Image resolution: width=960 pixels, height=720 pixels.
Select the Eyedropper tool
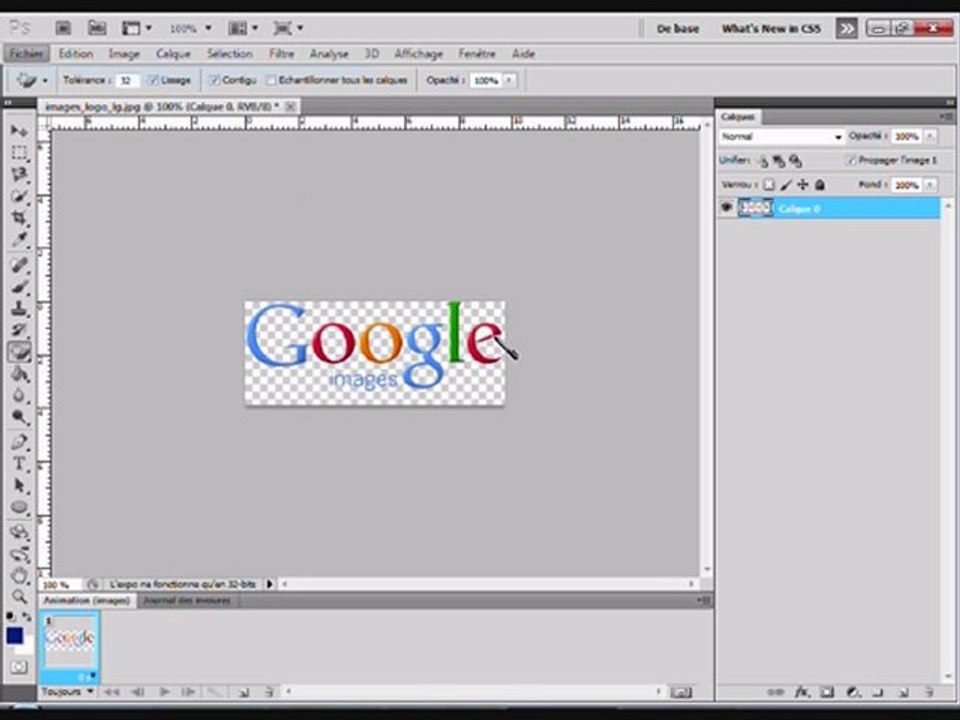(x=19, y=239)
